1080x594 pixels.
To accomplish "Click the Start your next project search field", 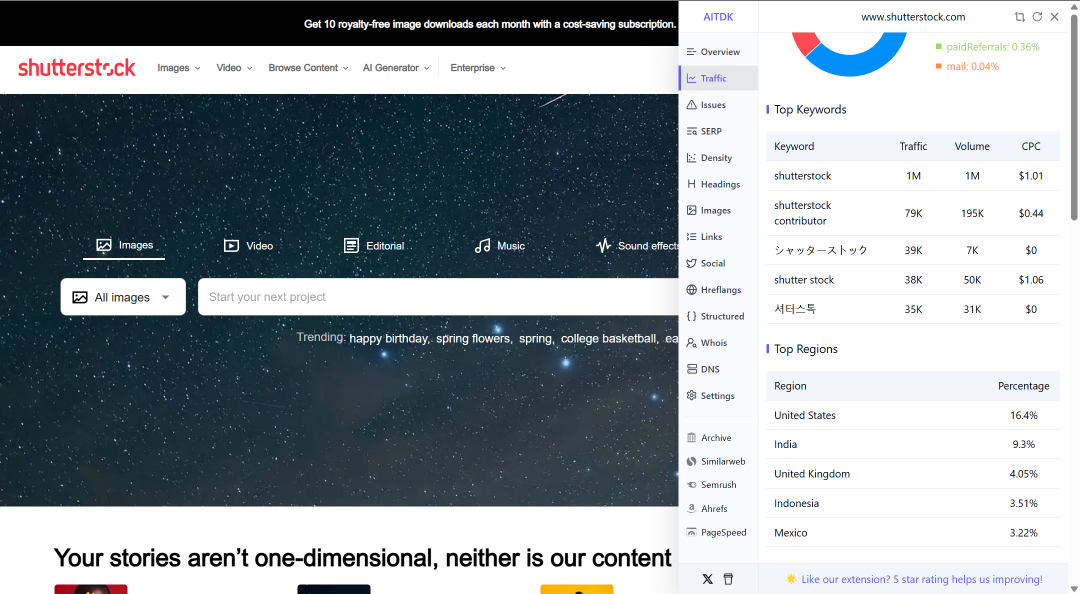I will click(x=438, y=297).
